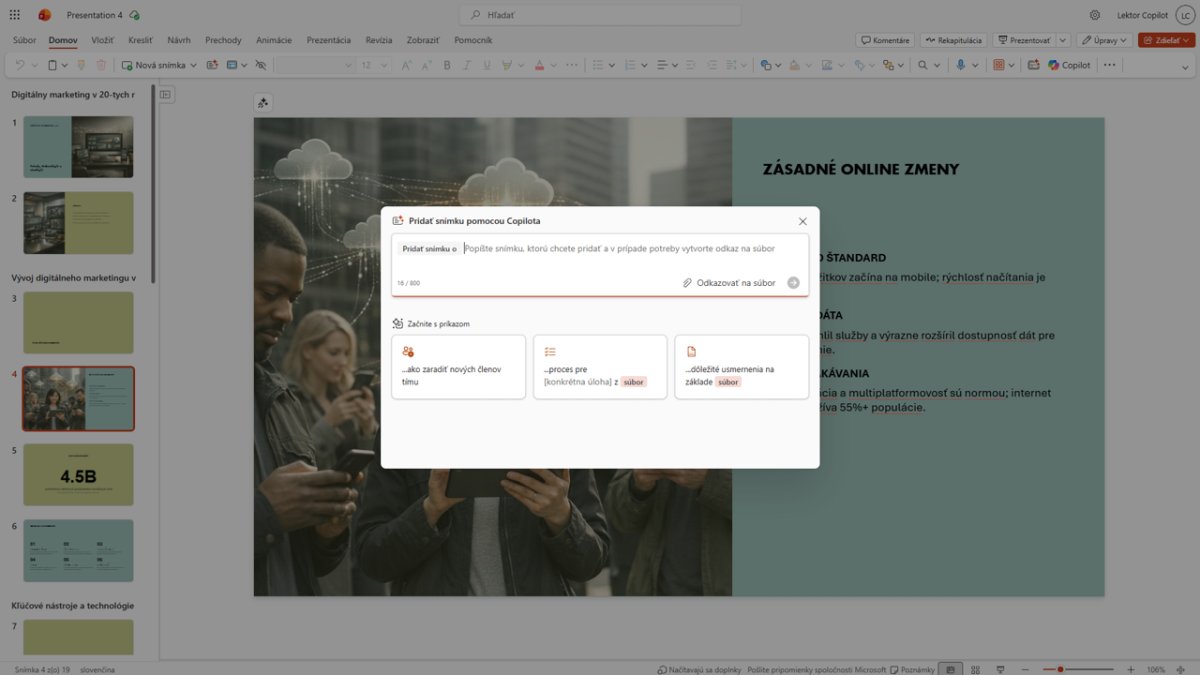
Task: Toggle the thumbnail pane collapse button
Action: pyautogui.click(x=166, y=95)
